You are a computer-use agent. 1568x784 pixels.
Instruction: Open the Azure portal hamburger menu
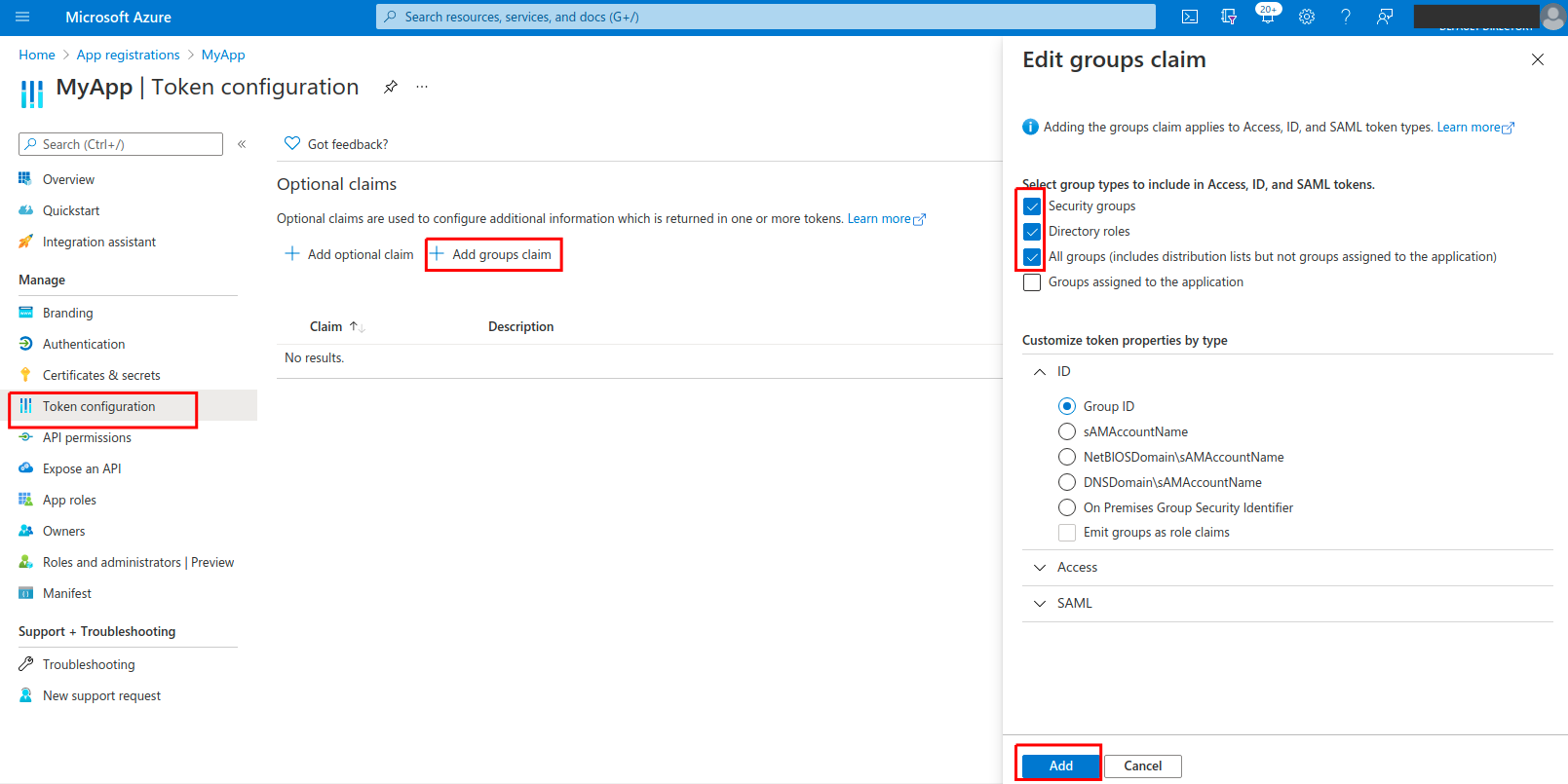[x=22, y=17]
